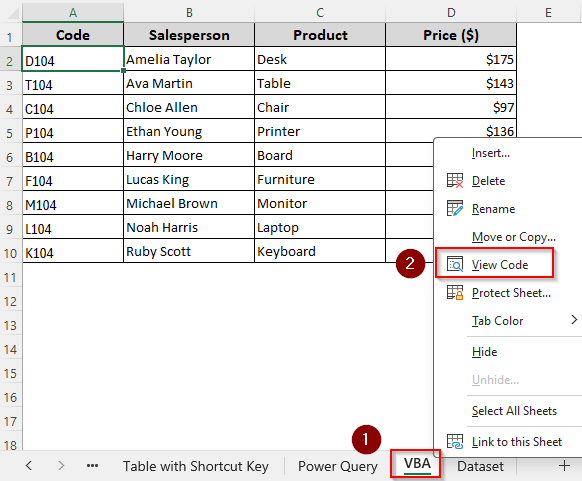Select the $97 price cell

451,107
